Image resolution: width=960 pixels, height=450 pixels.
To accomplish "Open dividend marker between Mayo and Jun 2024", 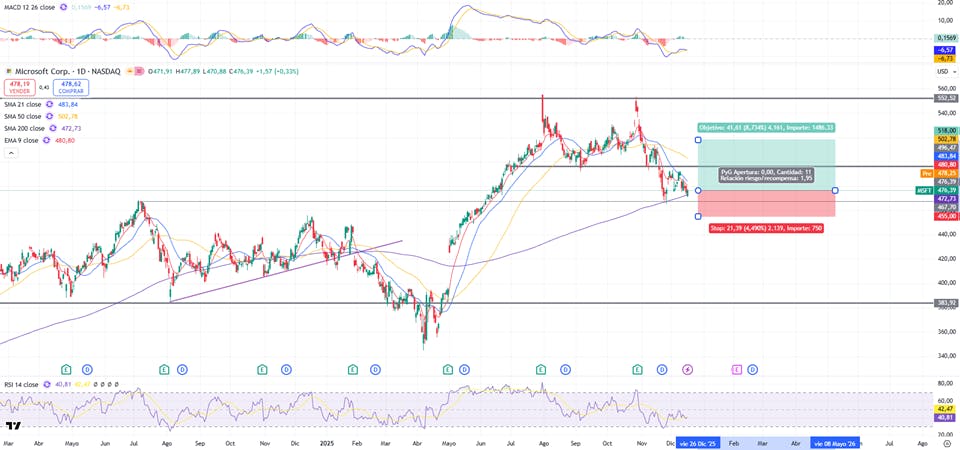I will point(88,369).
